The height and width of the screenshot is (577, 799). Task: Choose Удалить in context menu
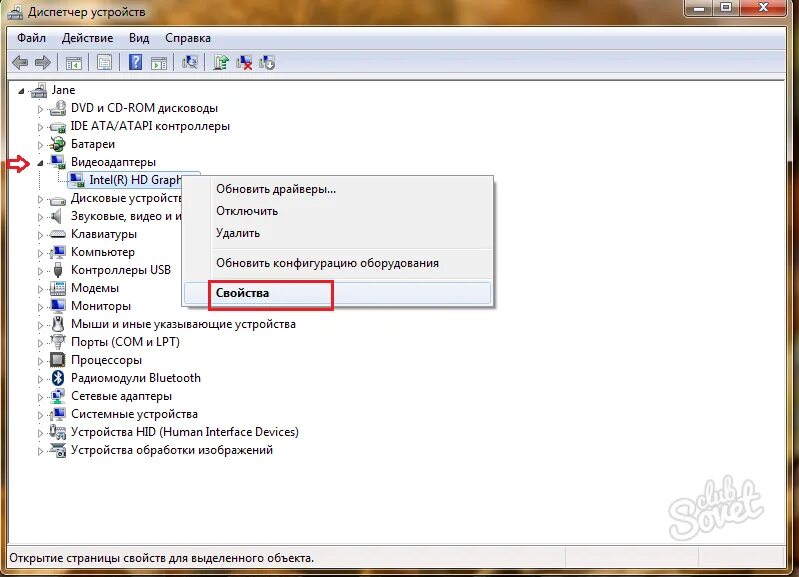click(337, 233)
